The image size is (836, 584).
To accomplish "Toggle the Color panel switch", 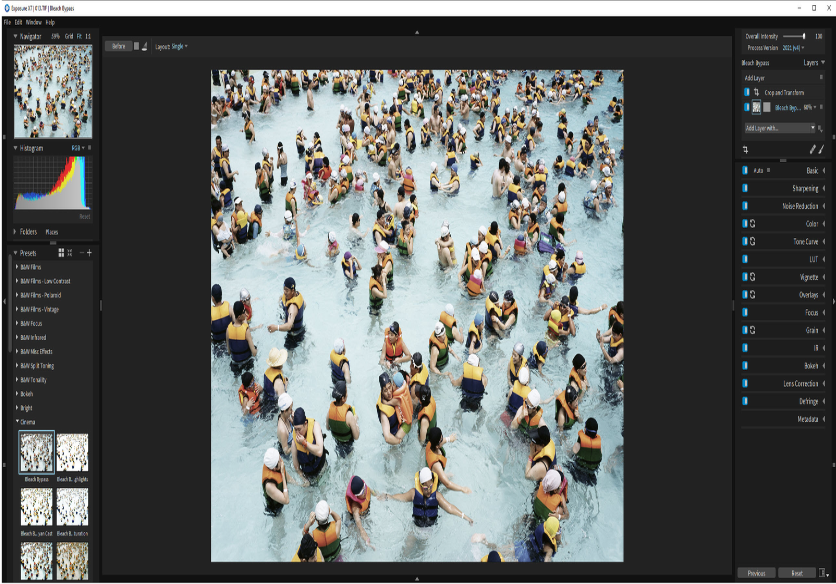I will pyautogui.click(x=745, y=224).
